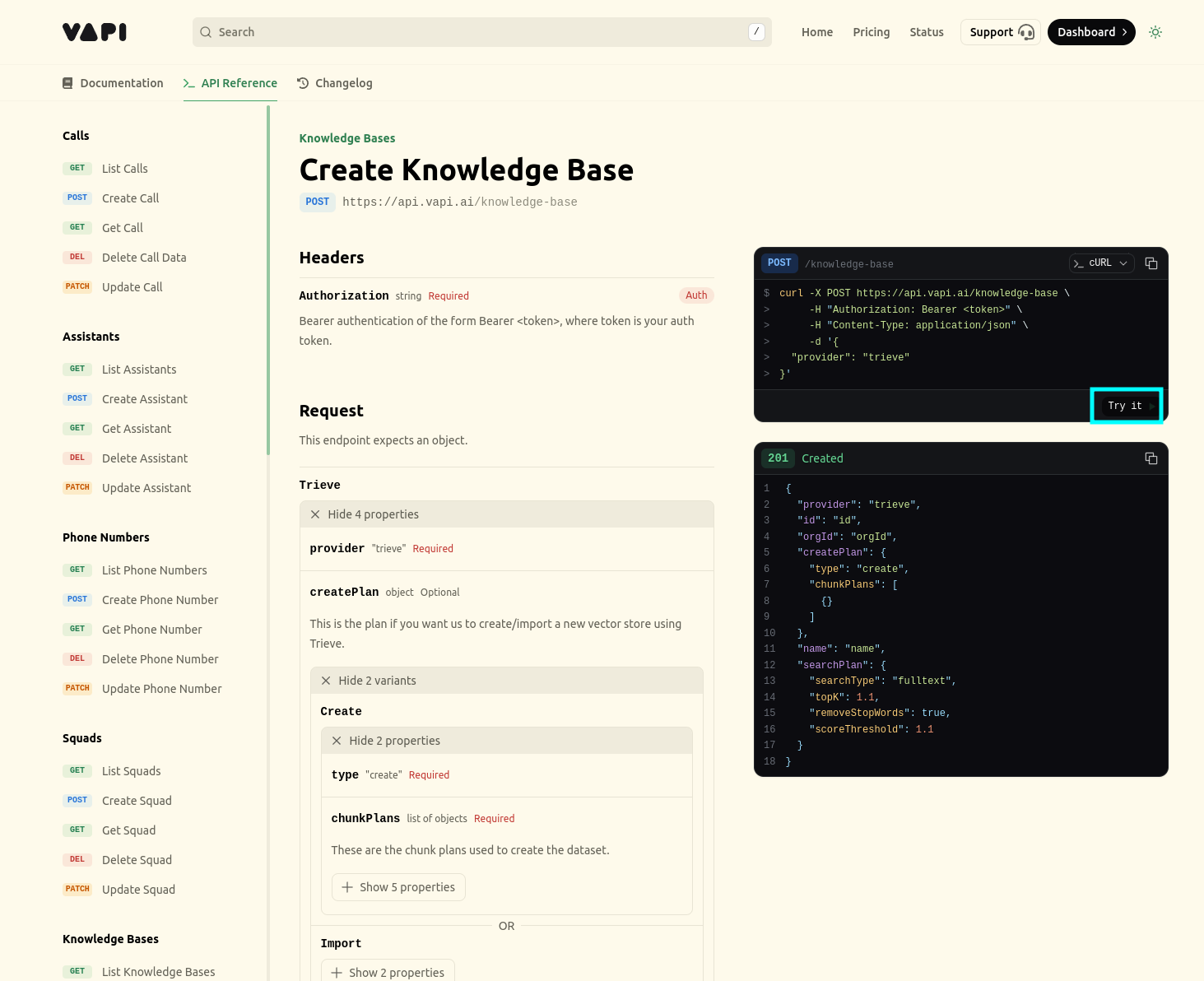
Task: Open the Dashboard button
Action: 1091,32
